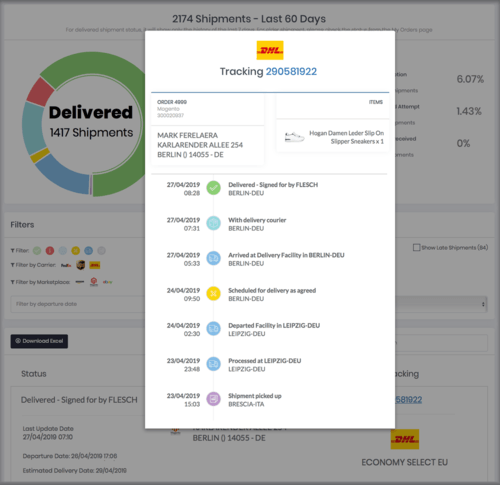
Task: Click '1.43%' statistic value
Action: (469, 111)
